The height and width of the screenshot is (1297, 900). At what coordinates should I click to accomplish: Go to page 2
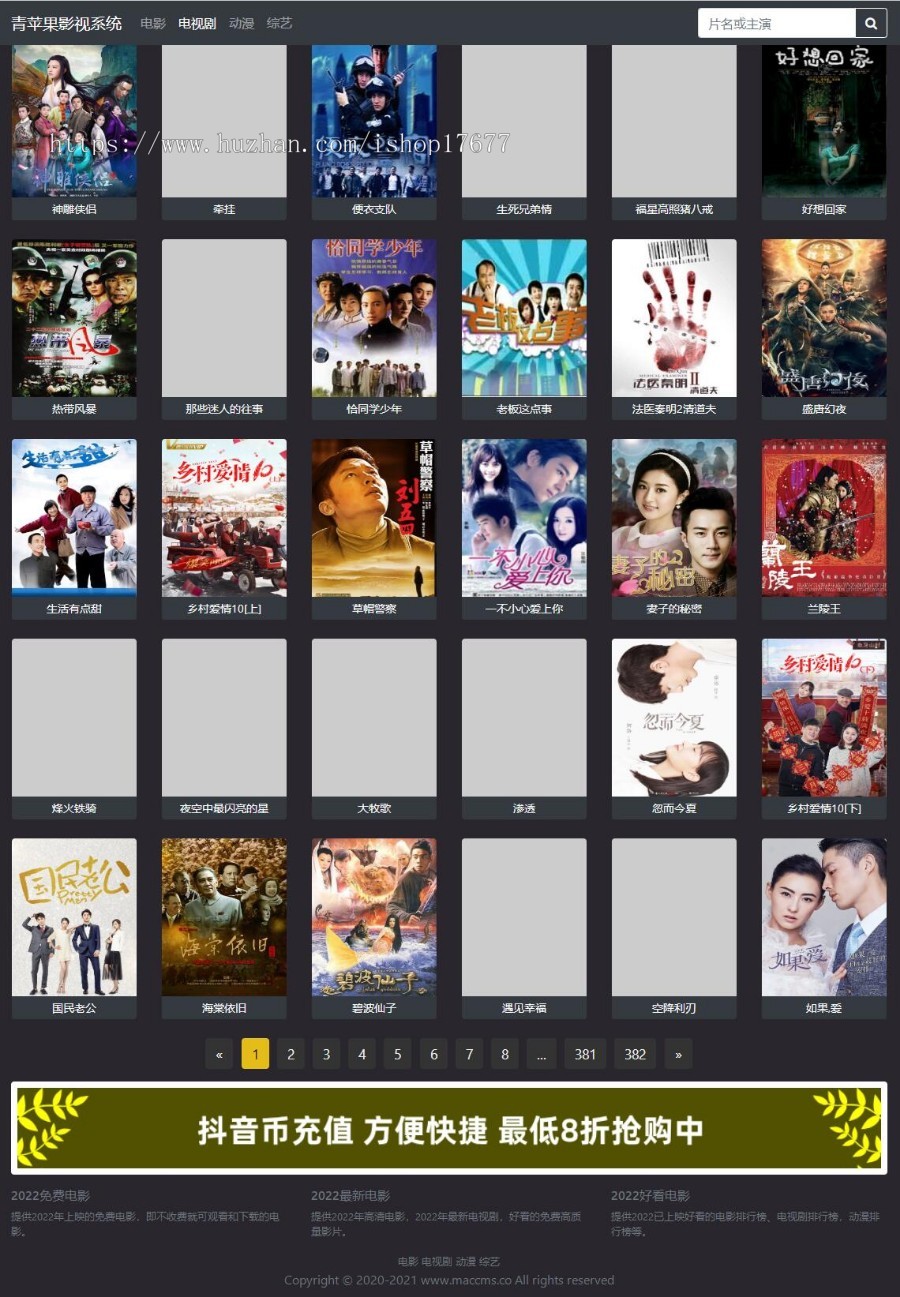tap(291, 1054)
